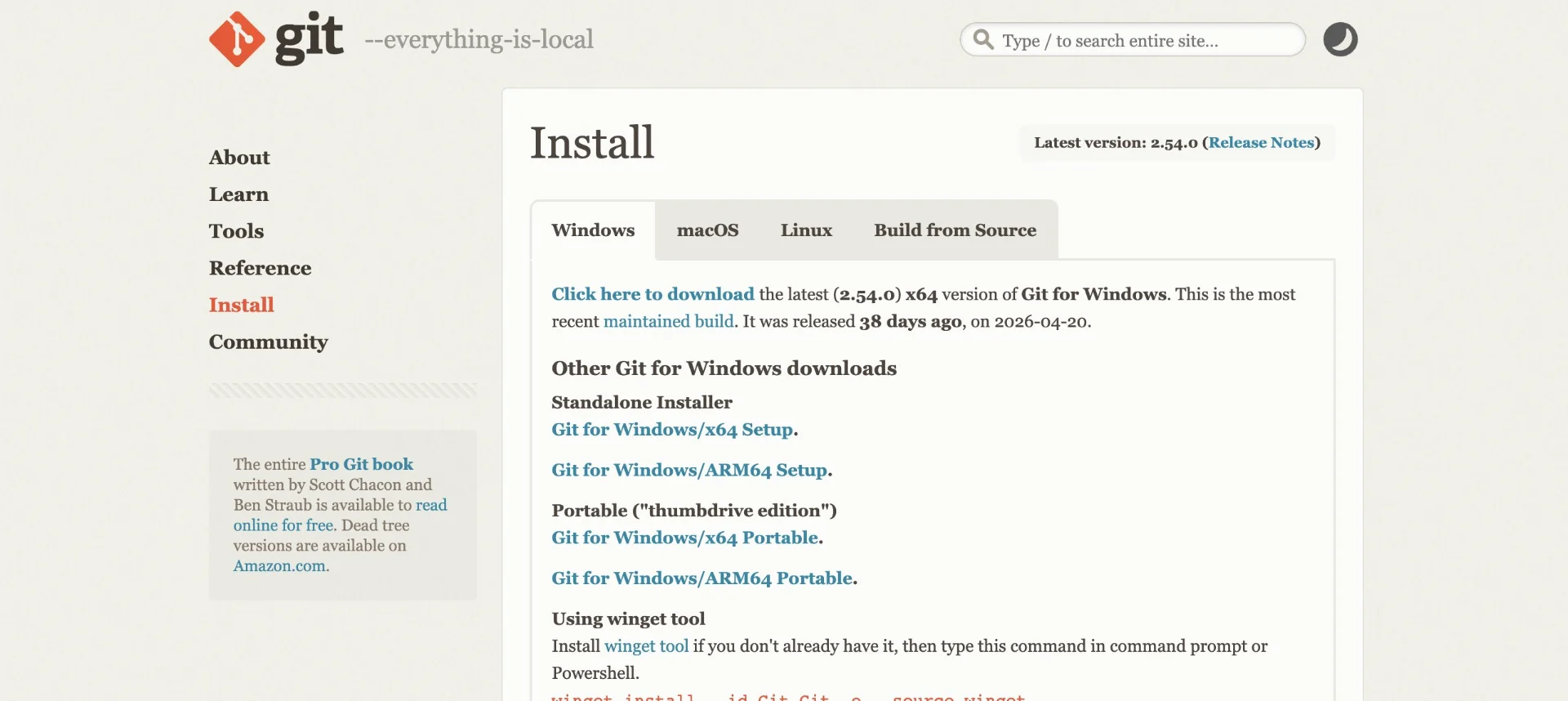Click the Portable ("thumbdrive edition") heading
The image size is (1568, 701).
(694, 511)
